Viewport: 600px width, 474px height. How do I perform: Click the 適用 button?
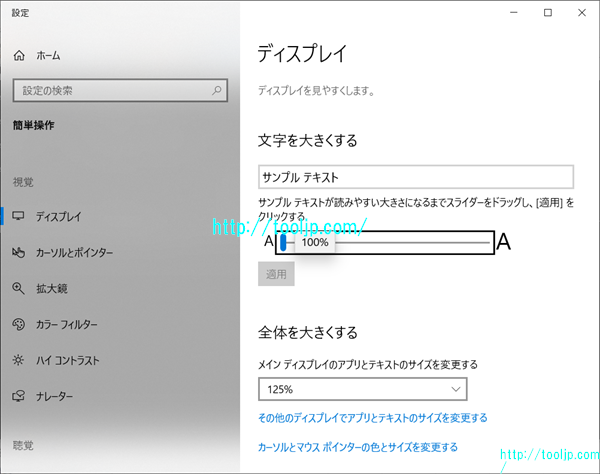(x=276, y=274)
